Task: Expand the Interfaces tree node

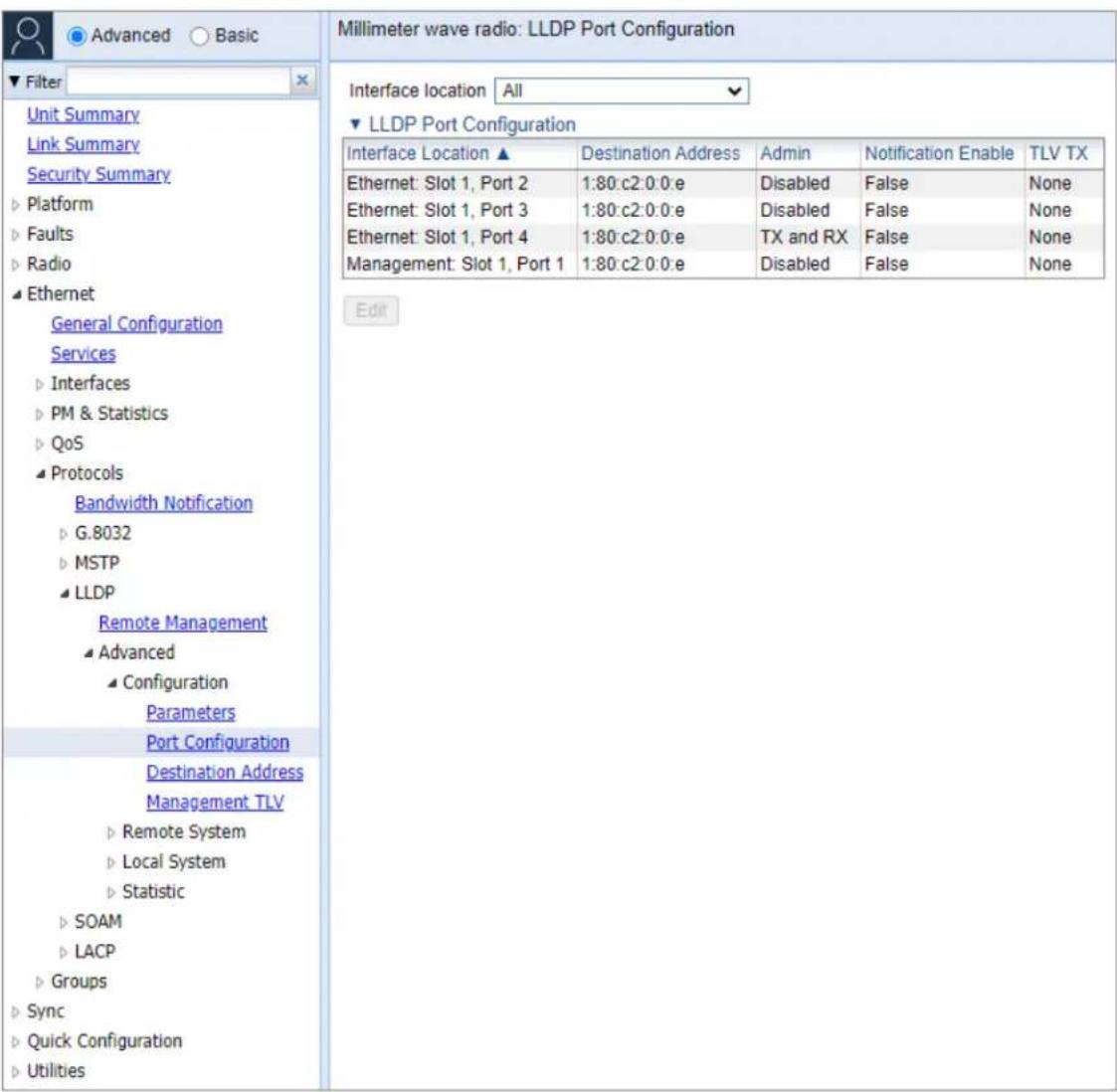Action: click(39, 385)
